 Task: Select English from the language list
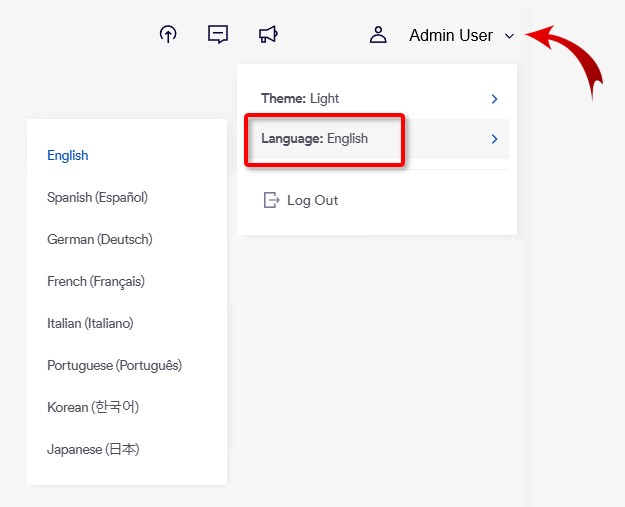click(68, 155)
